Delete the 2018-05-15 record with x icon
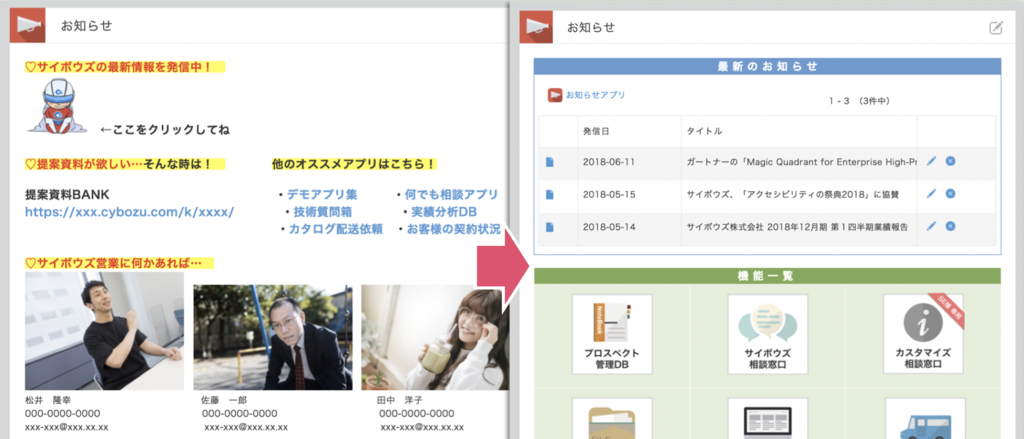 [x=950, y=193]
